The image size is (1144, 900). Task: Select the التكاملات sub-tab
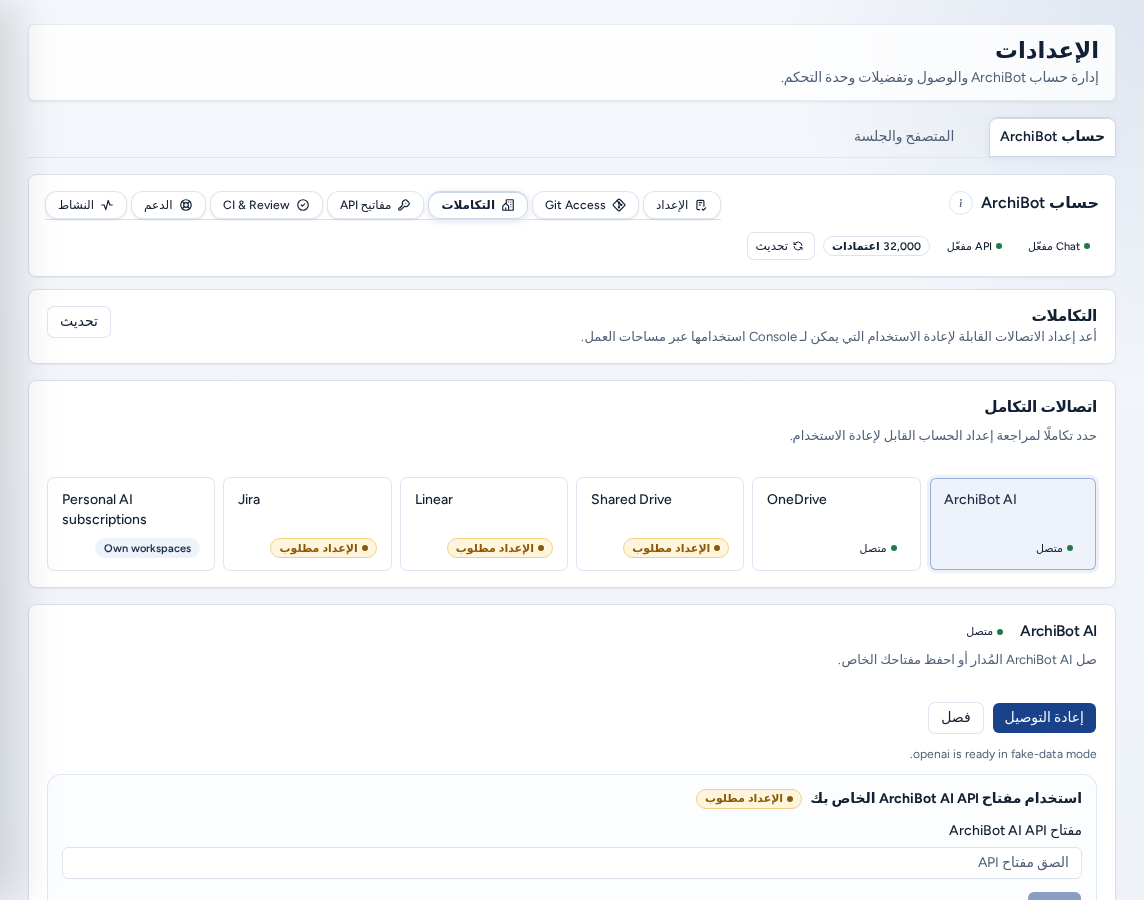(x=478, y=205)
